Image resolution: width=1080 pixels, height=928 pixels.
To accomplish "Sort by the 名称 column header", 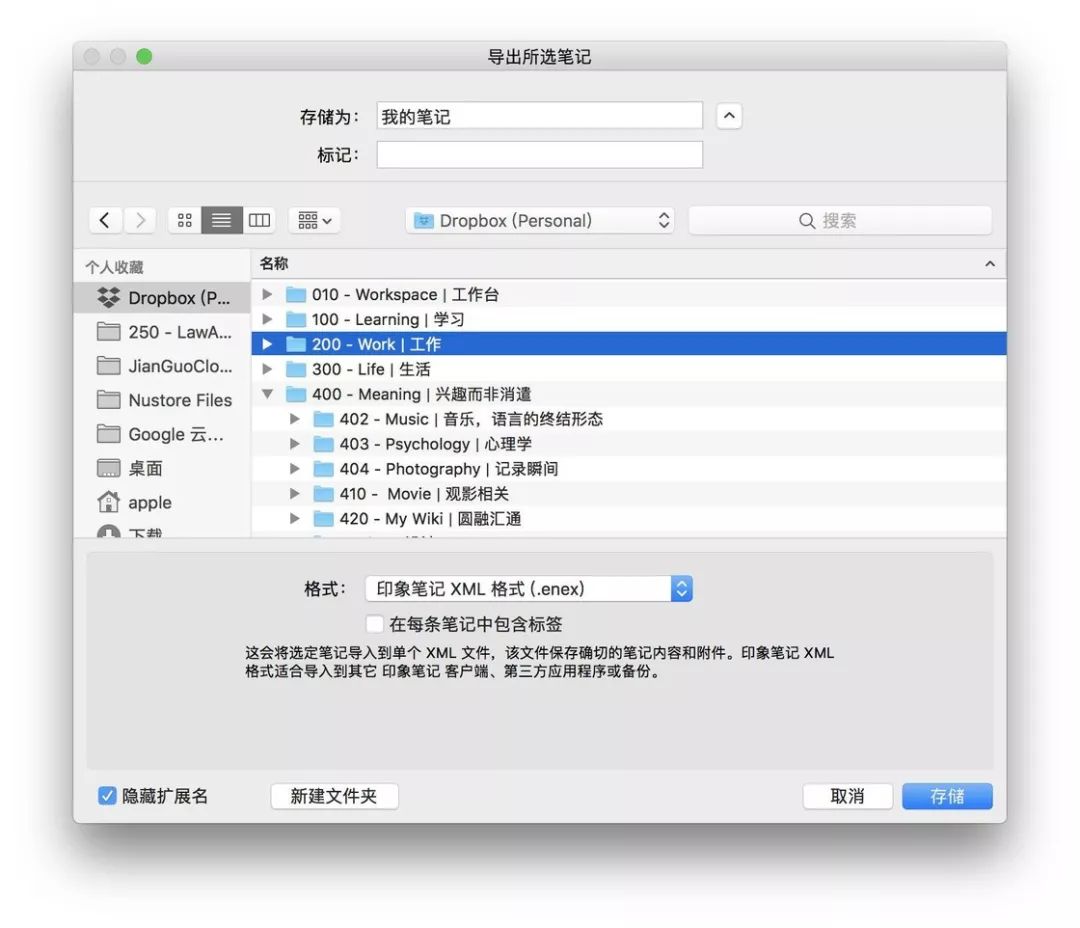I will (x=274, y=263).
